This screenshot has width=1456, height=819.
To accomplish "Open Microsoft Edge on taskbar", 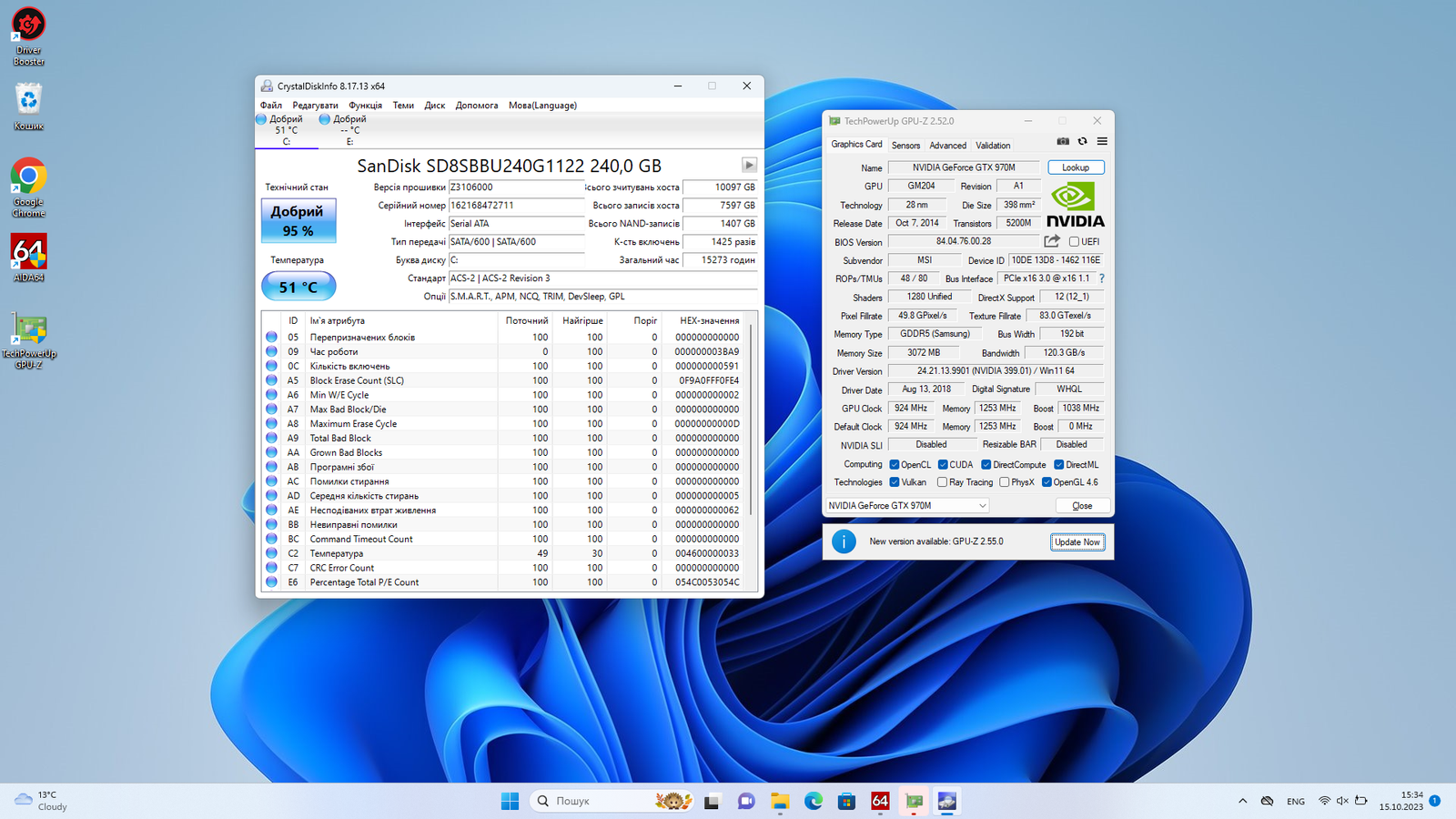I will 814,801.
